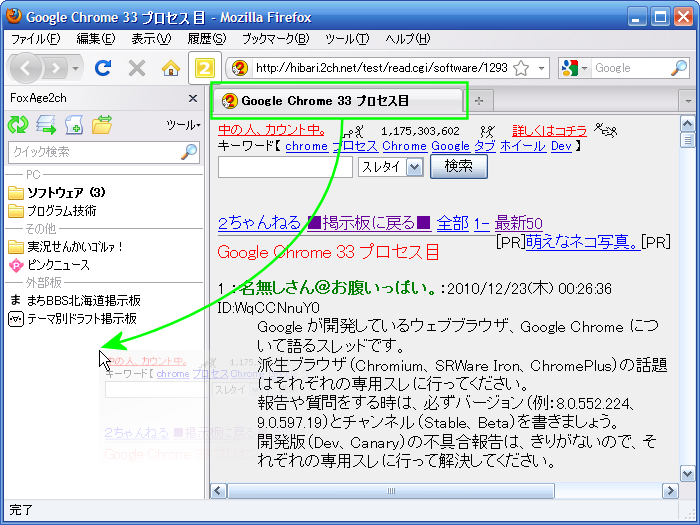This screenshot has width=700, height=525.
Task: Click the プロセス keyword link
Action: [355, 146]
